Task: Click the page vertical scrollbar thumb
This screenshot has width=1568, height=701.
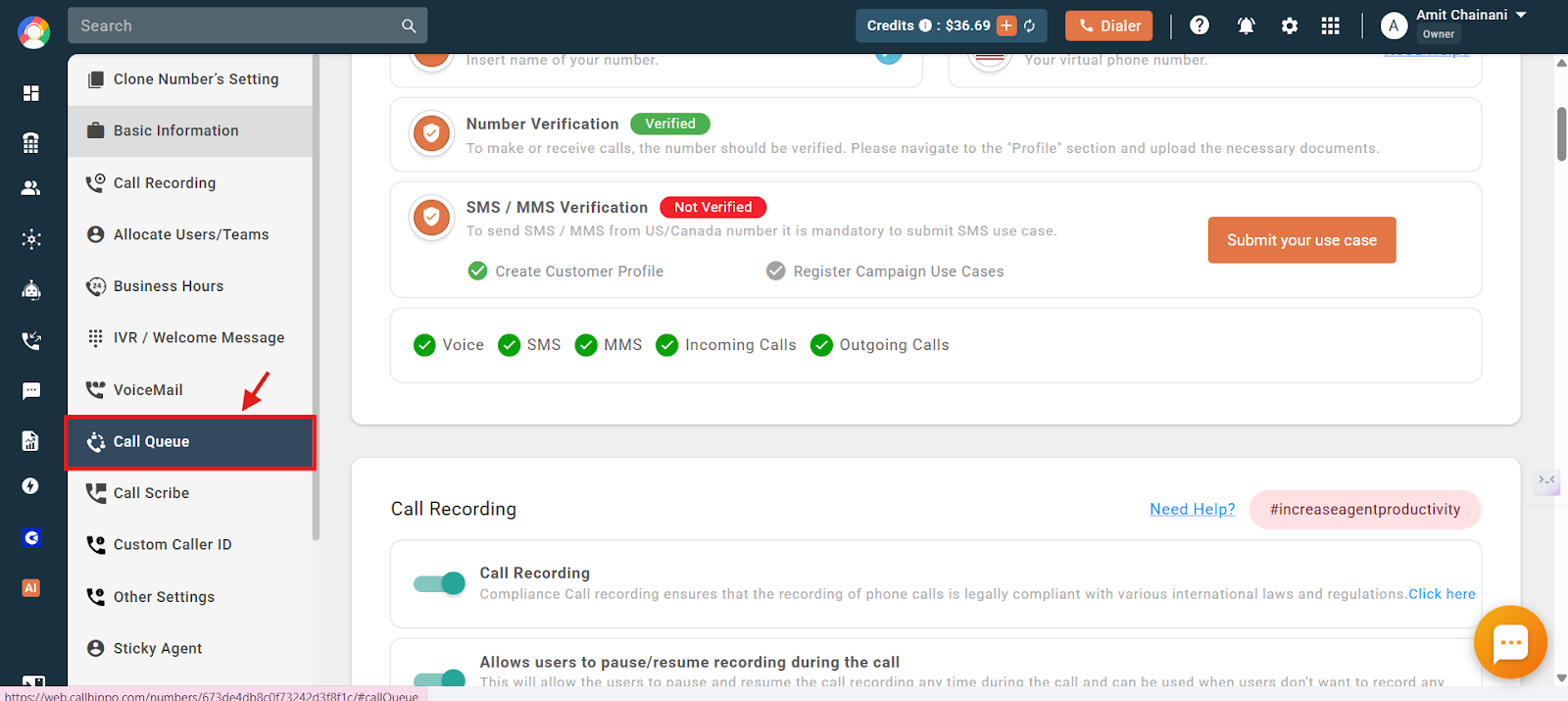Action: coord(1561,133)
